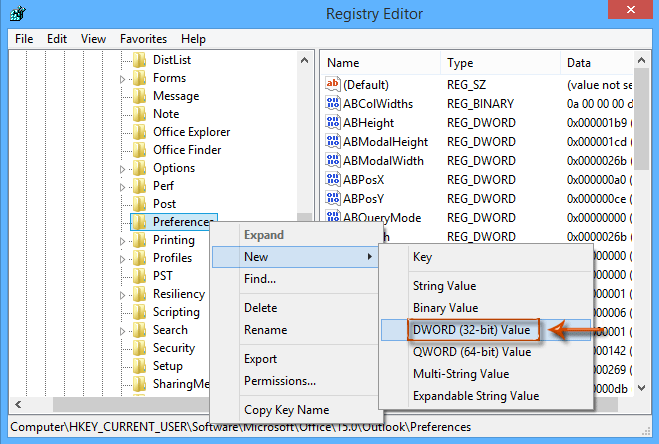Viewport: 659px width, 444px height.
Task: Click the Type column header
Action: [x=460, y=62]
